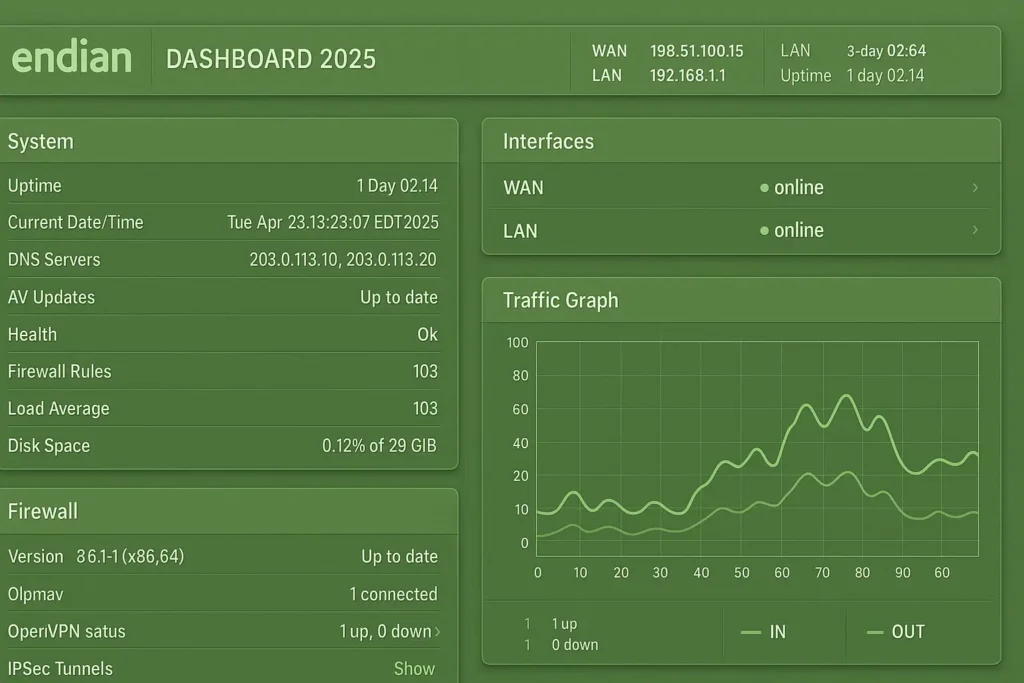The image size is (1024, 683).
Task: Toggle the OUT series label in legend
Action: [908, 632]
